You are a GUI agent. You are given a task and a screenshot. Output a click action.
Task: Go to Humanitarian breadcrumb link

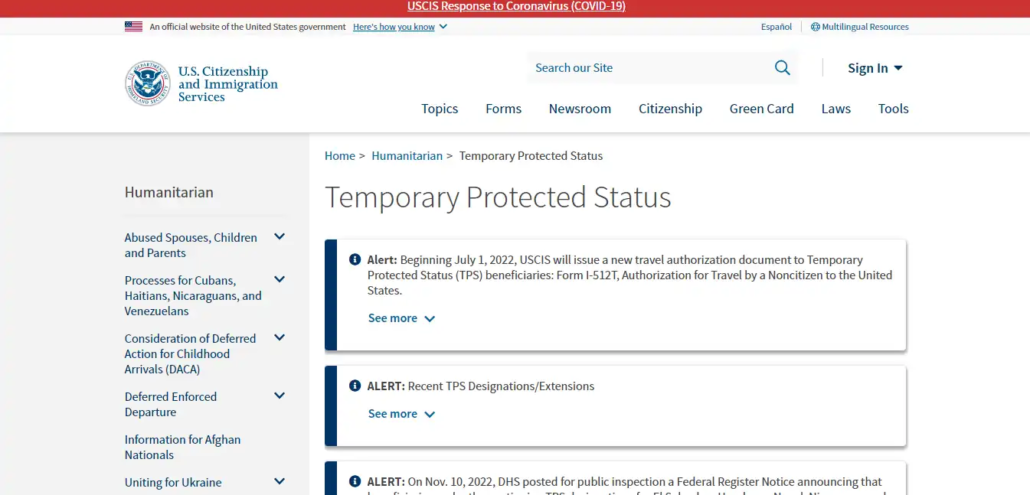(x=407, y=156)
